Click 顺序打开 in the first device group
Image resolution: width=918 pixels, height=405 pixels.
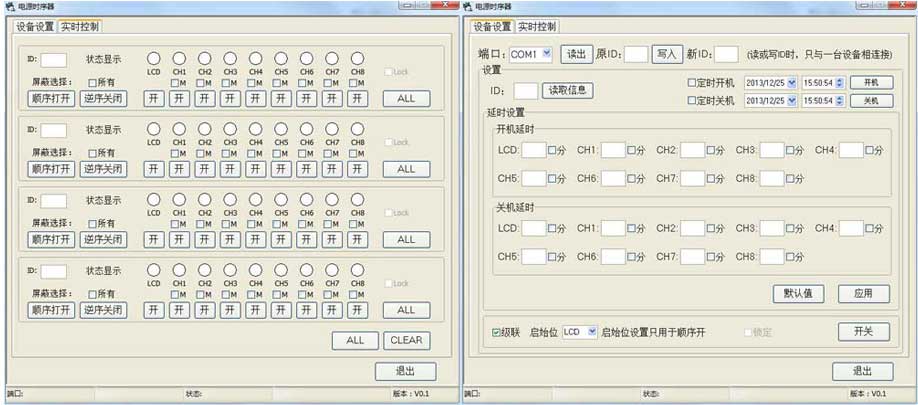[x=52, y=99]
